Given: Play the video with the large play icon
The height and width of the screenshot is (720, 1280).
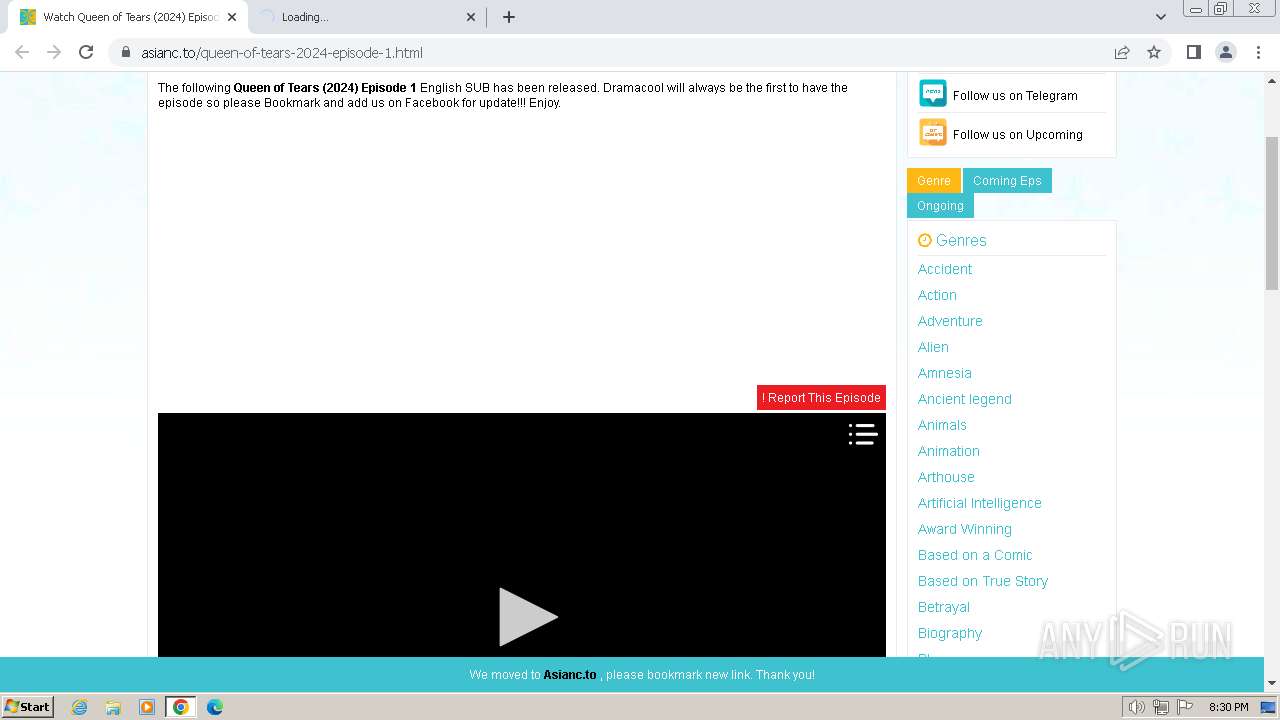Looking at the screenshot, I should point(528,616).
